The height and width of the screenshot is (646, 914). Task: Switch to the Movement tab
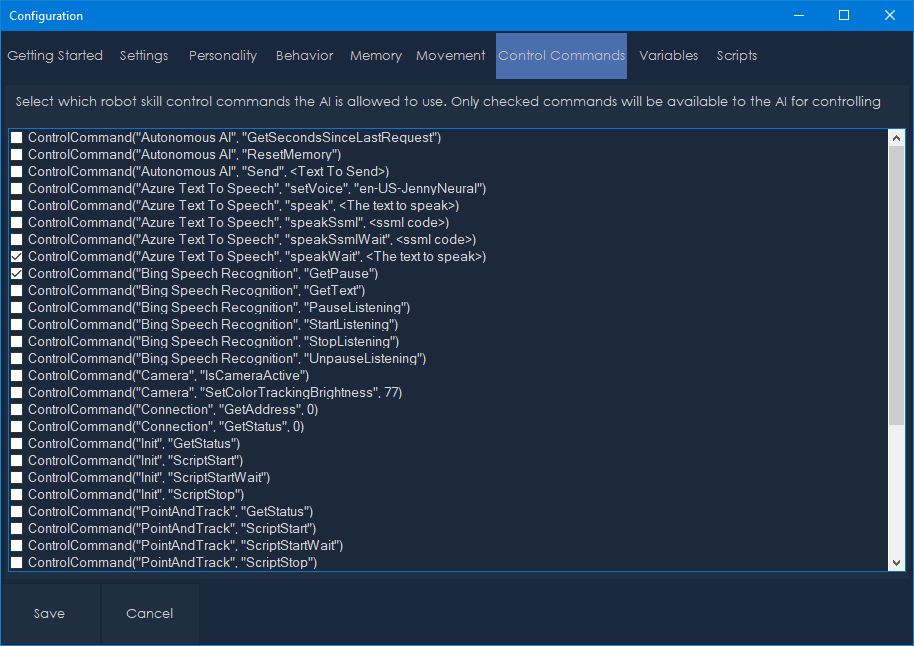coord(451,56)
